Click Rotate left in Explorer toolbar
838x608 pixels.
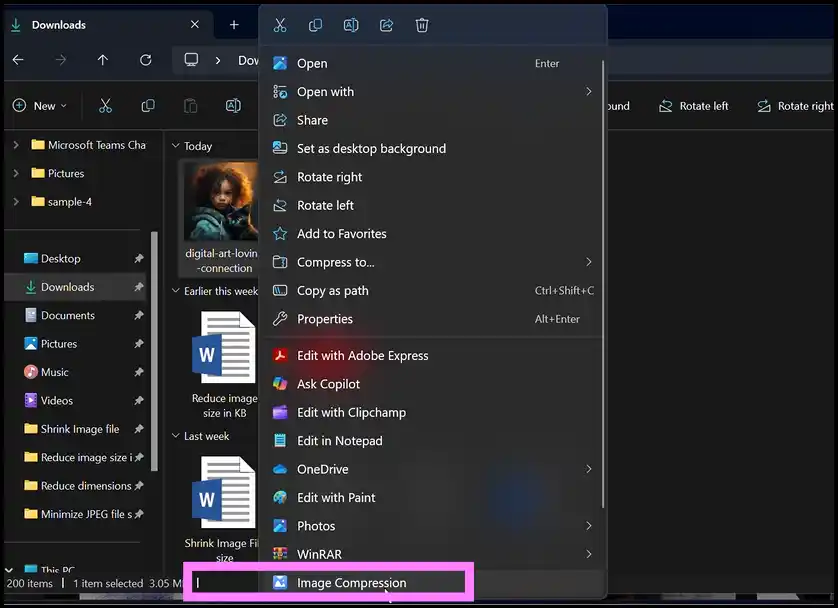pyautogui.click(x=694, y=106)
